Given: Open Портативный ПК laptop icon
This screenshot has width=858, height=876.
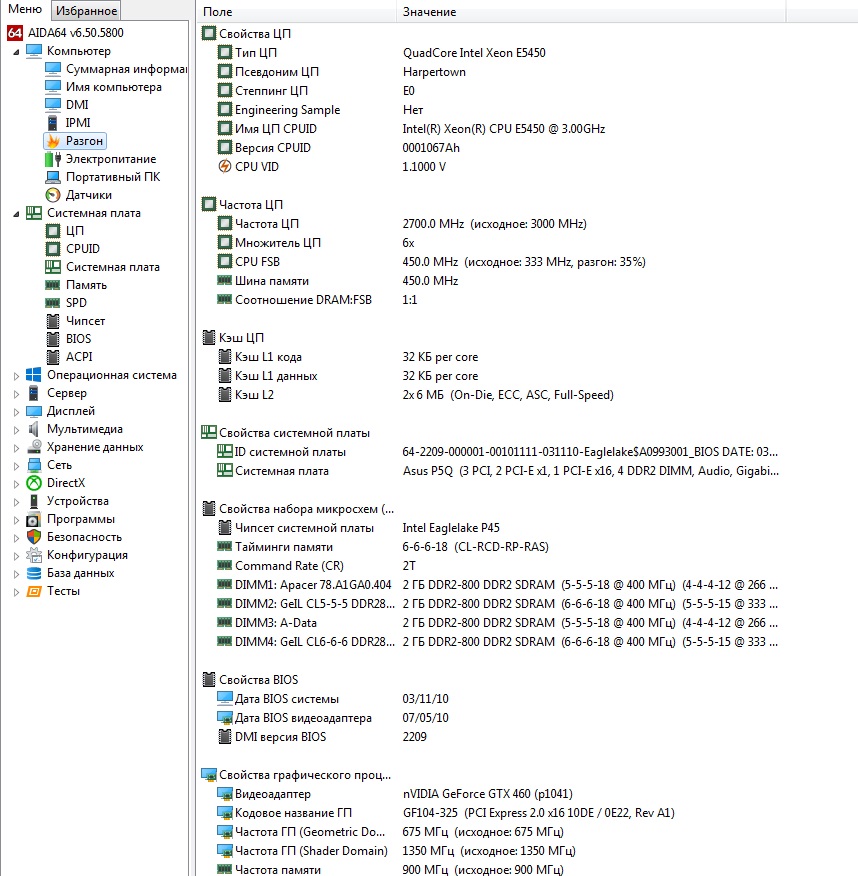Looking at the screenshot, I should [x=53, y=177].
